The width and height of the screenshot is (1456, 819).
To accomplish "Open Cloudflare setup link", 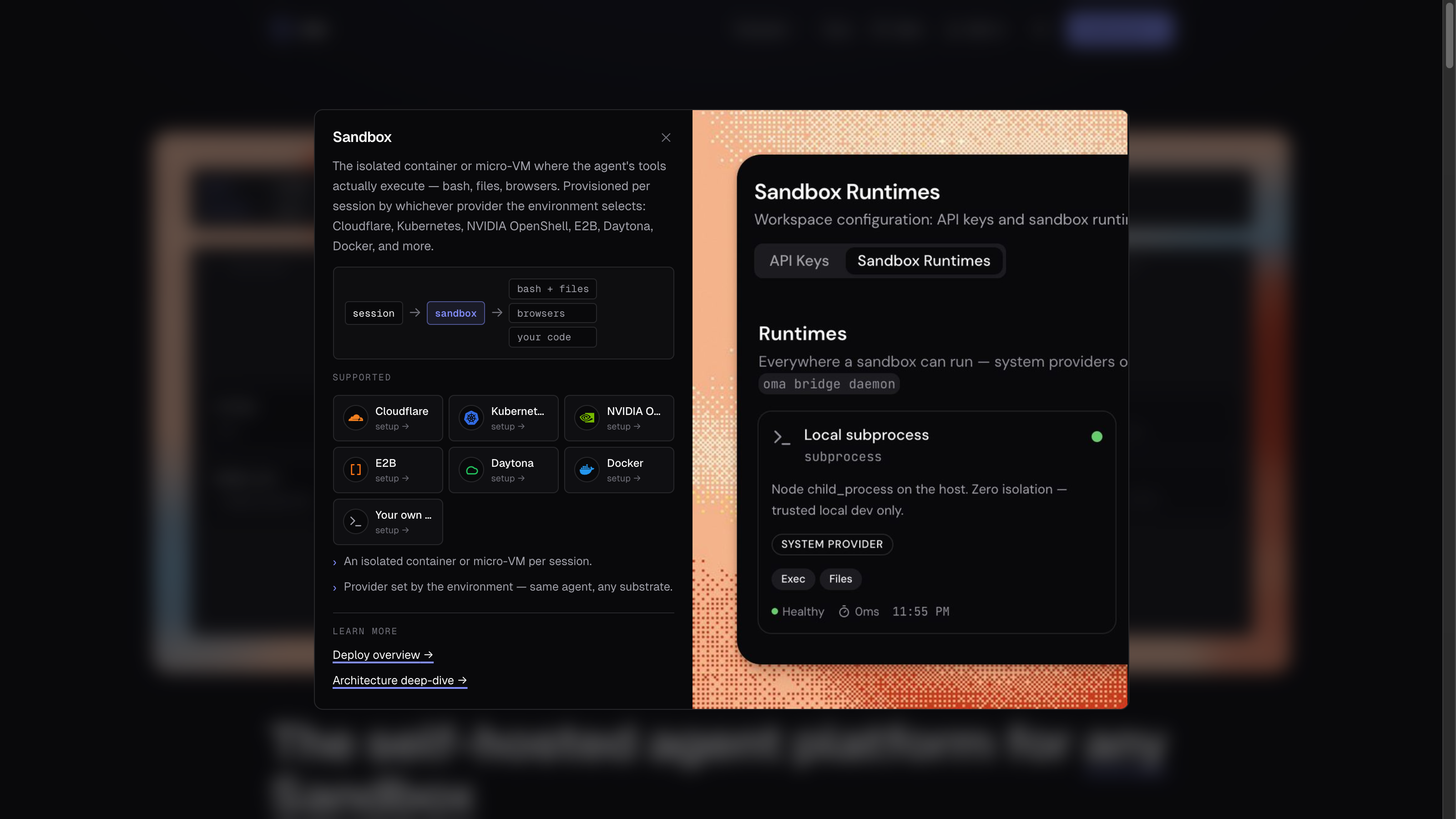I will pyautogui.click(x=392, y=427).
